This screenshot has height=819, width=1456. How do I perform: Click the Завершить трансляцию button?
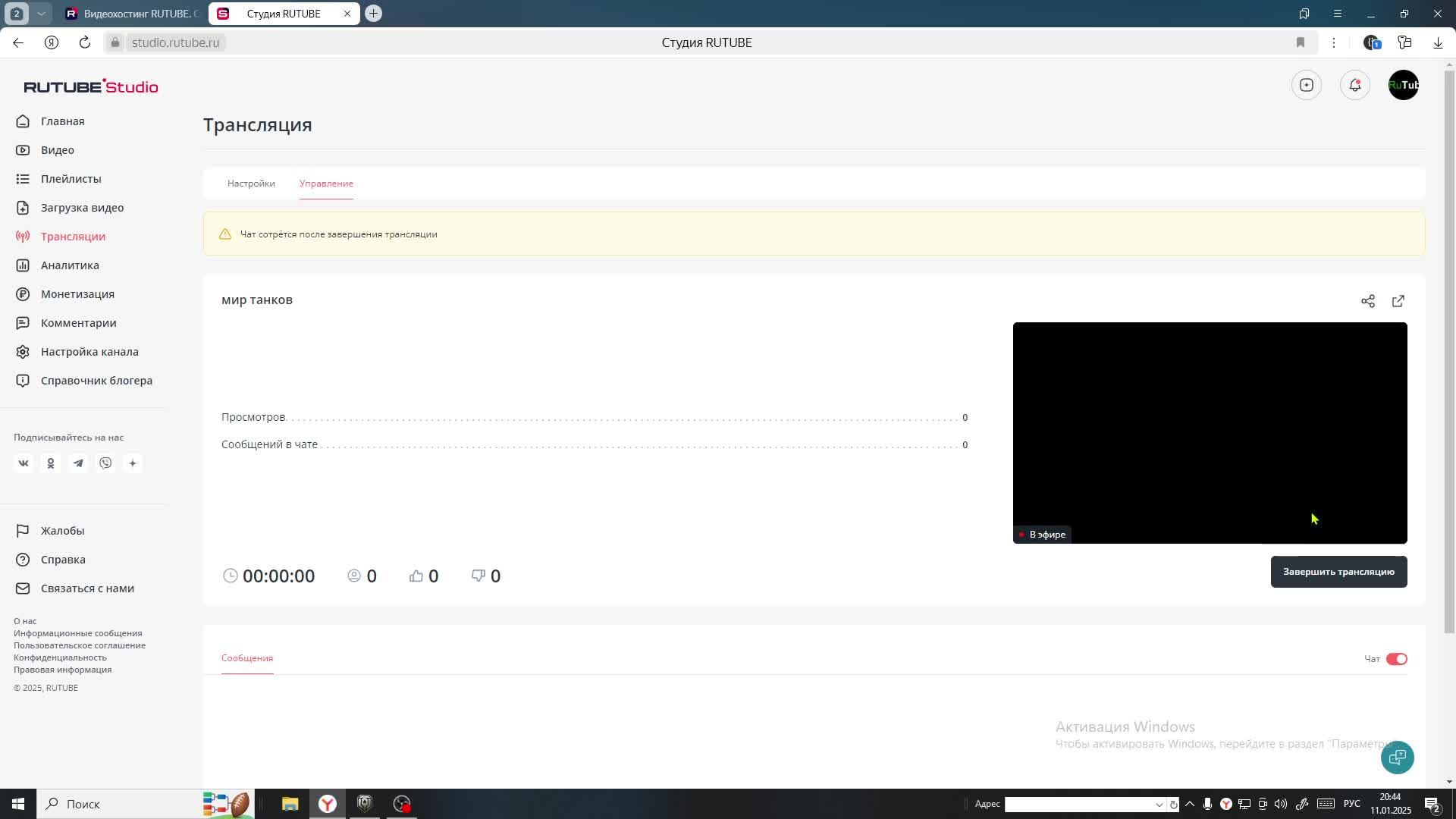click(x=1338, y=572)
